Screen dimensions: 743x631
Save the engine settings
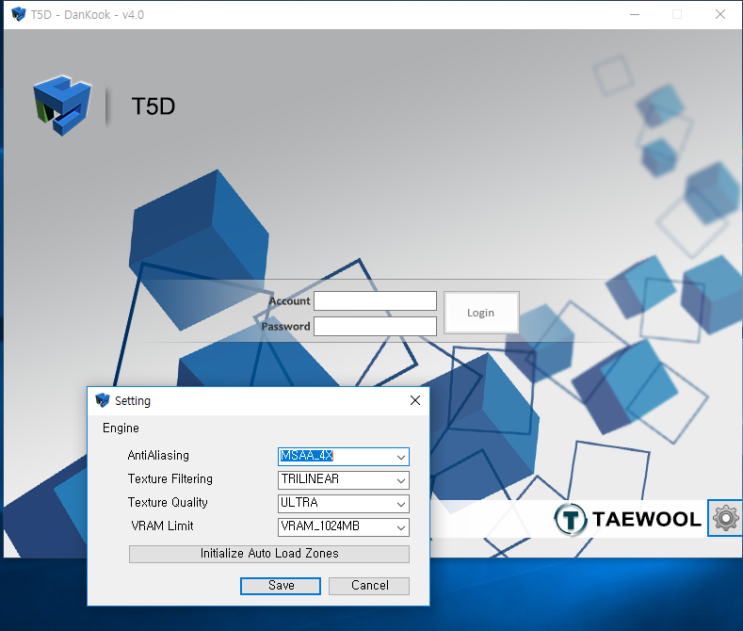tap(281, 586)
